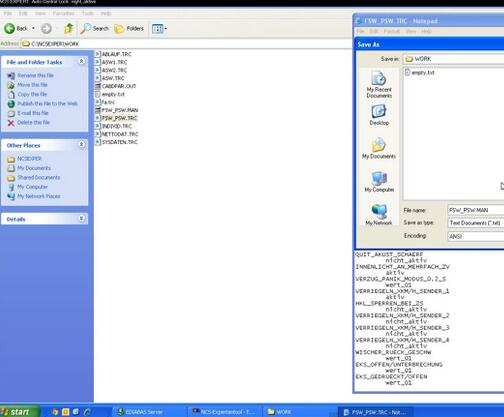Click My Documents shortcut in Save As
Image resolution: width=504 pixels, height=417 pixels.
click(x=379, y=148)
